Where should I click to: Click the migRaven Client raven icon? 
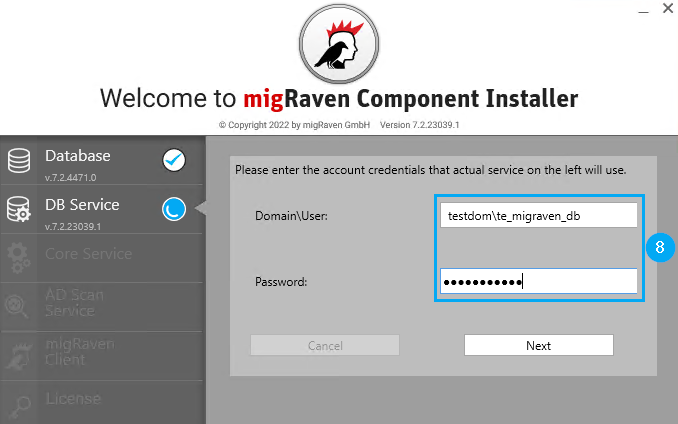19,356
